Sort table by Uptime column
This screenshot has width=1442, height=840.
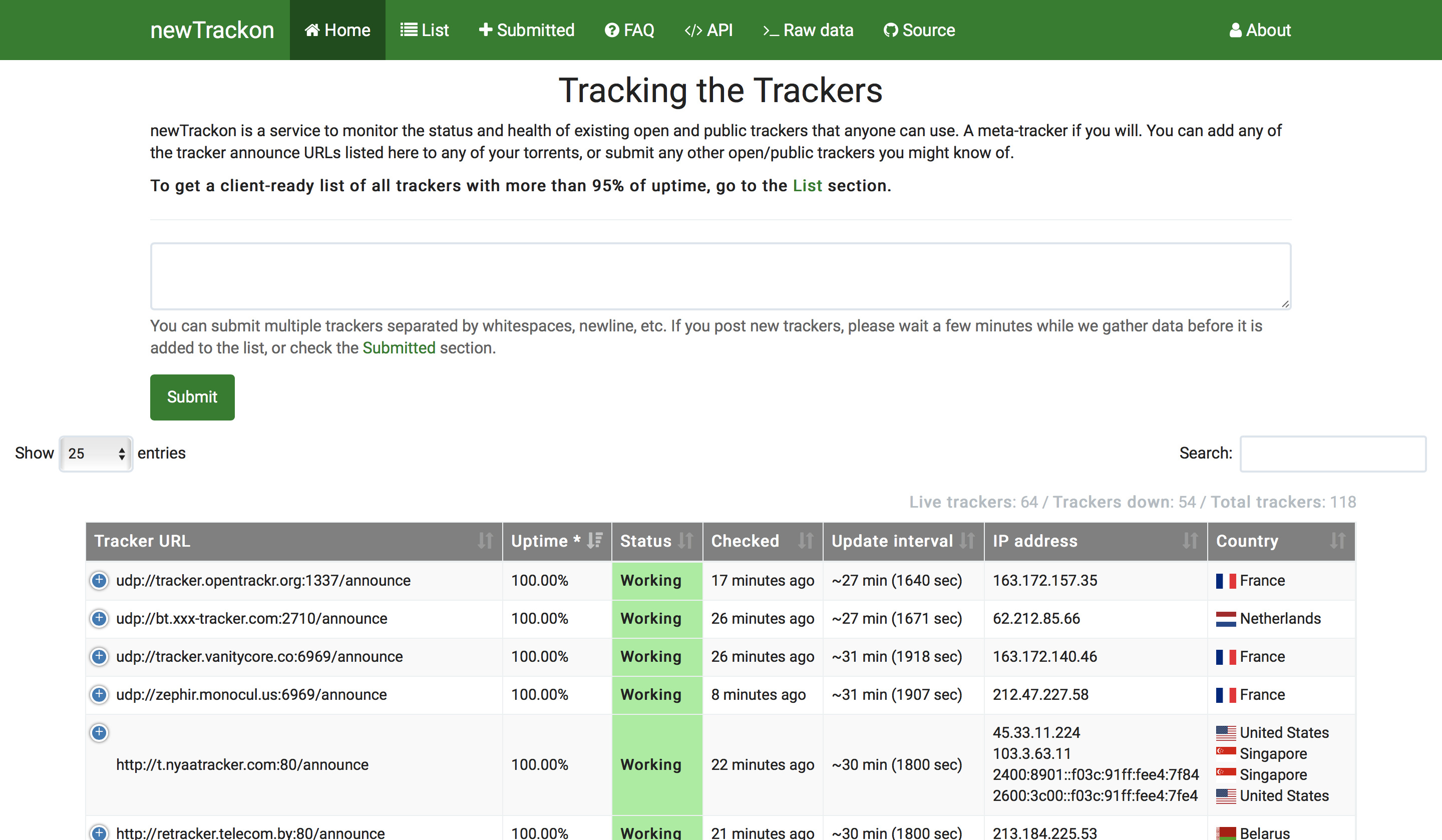coord(557,541)
